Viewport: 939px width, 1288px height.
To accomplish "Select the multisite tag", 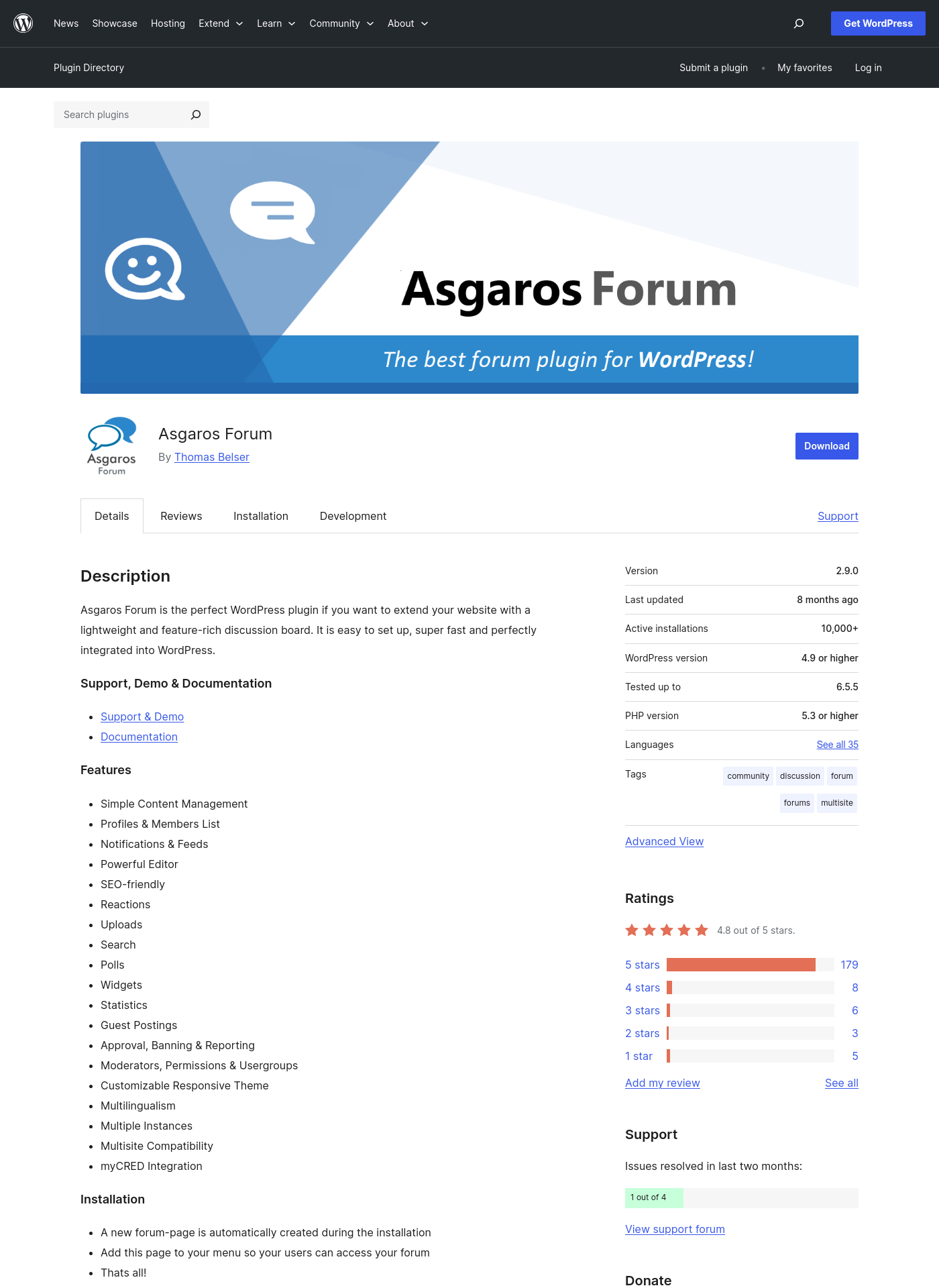I will [837, 803].
